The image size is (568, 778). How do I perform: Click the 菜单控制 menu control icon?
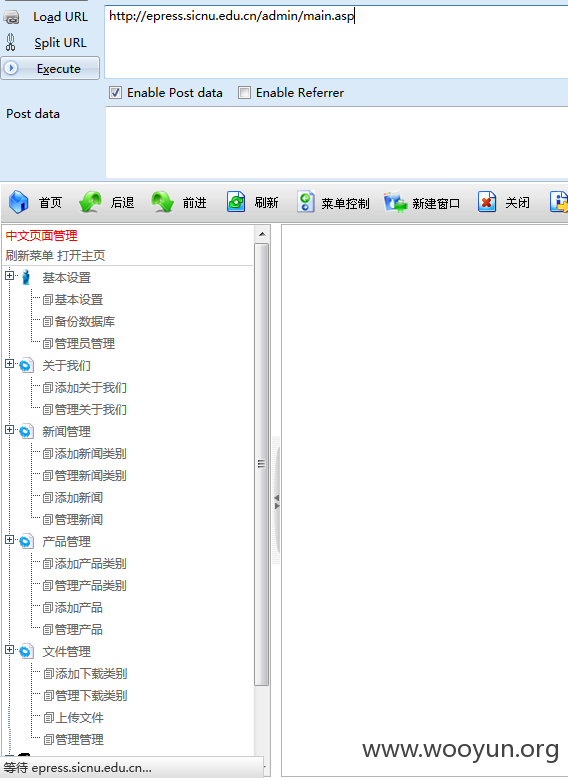tap(306, 202)
